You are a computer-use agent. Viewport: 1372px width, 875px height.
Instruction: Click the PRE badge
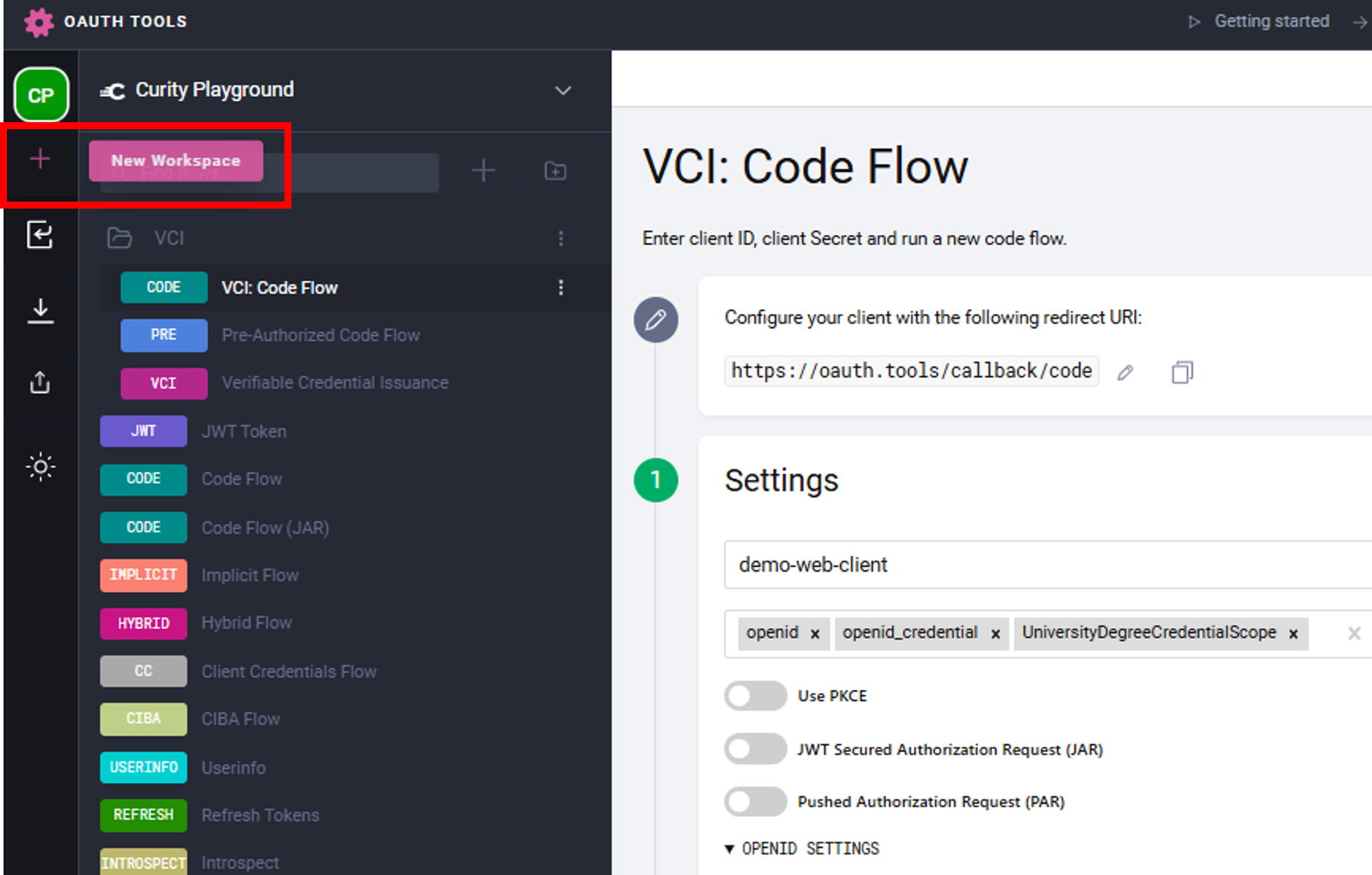[164, 335]
